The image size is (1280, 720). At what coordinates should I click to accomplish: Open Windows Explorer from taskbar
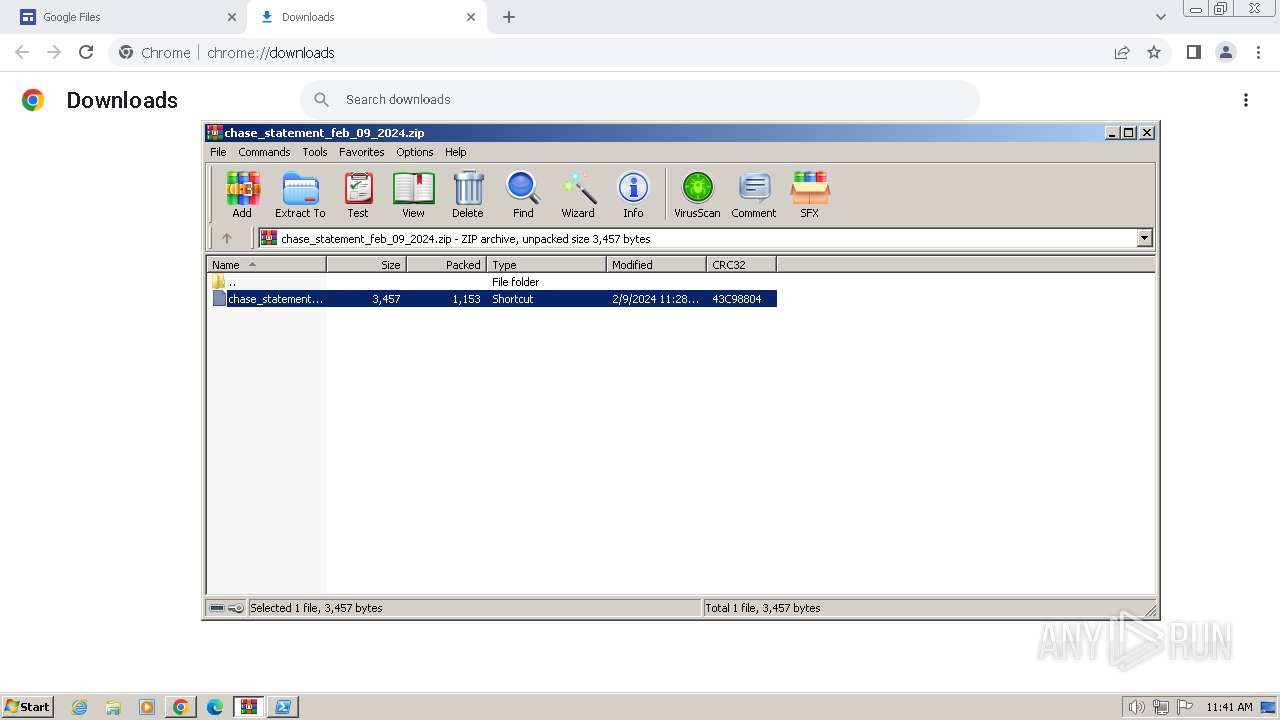(113, 707)
